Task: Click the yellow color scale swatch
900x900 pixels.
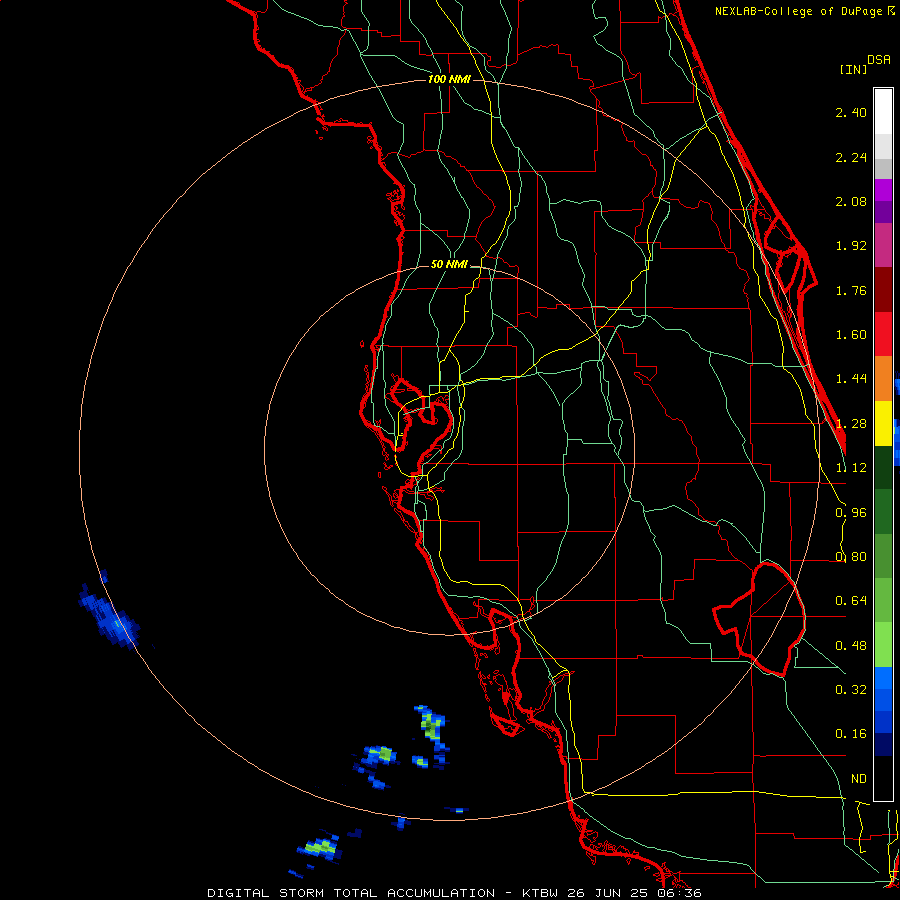Action: point(883,423)
